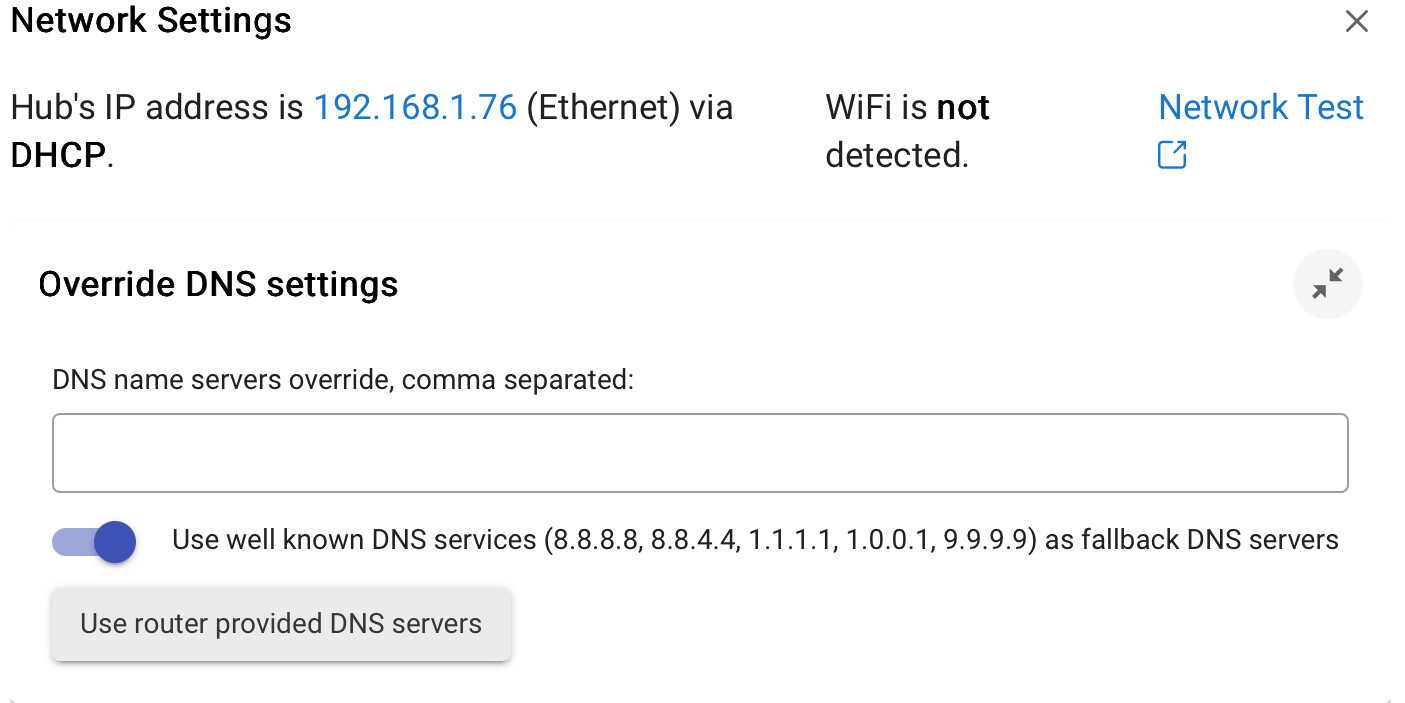Screen dimensions: 1405x703
Task: Click the 9.9.9.9 address in fallback text
Action: [x=984, y=541]
